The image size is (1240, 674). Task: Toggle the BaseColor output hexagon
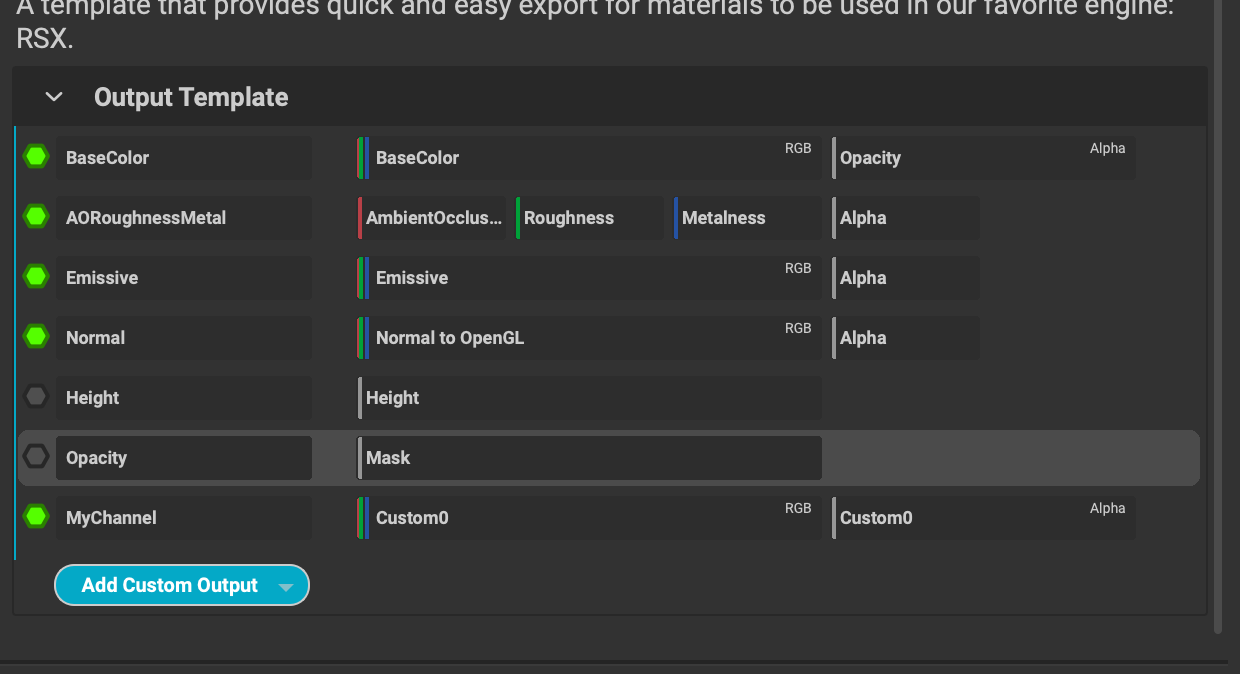point(37,157)
